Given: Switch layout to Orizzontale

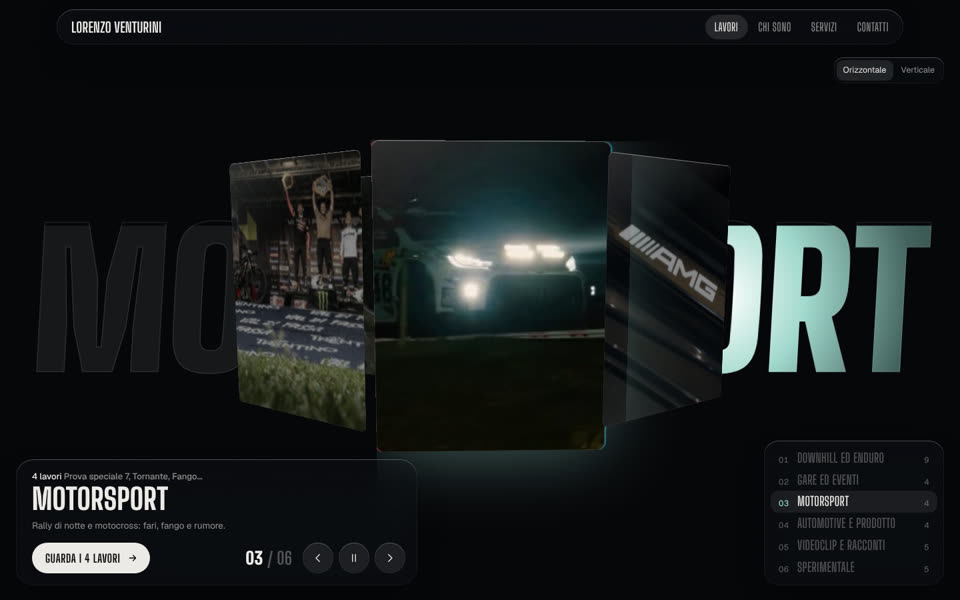Looking at the screenshot, I should click(864, 70).
